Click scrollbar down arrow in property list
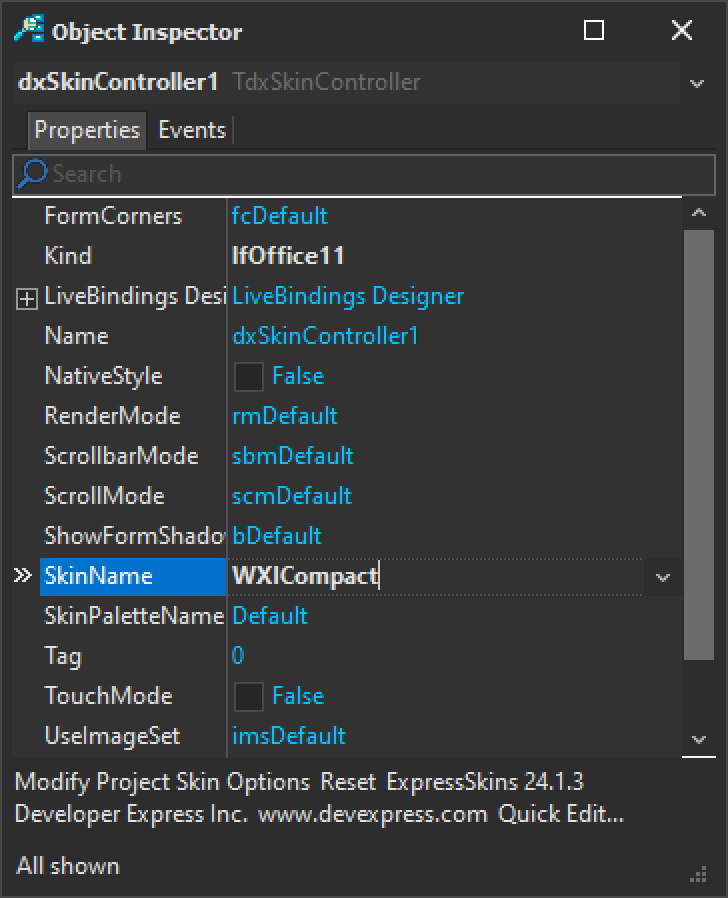This screenshot has width=728, height=898. click(699, 740)
